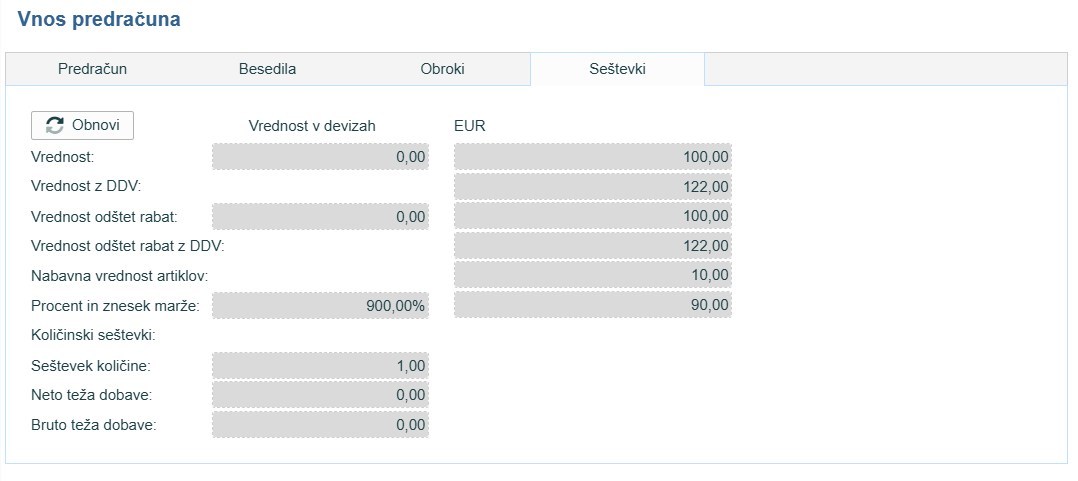Click the refresh icon in Obnovi button
This screenshot has height=481, width=1078.
[55, 125]
